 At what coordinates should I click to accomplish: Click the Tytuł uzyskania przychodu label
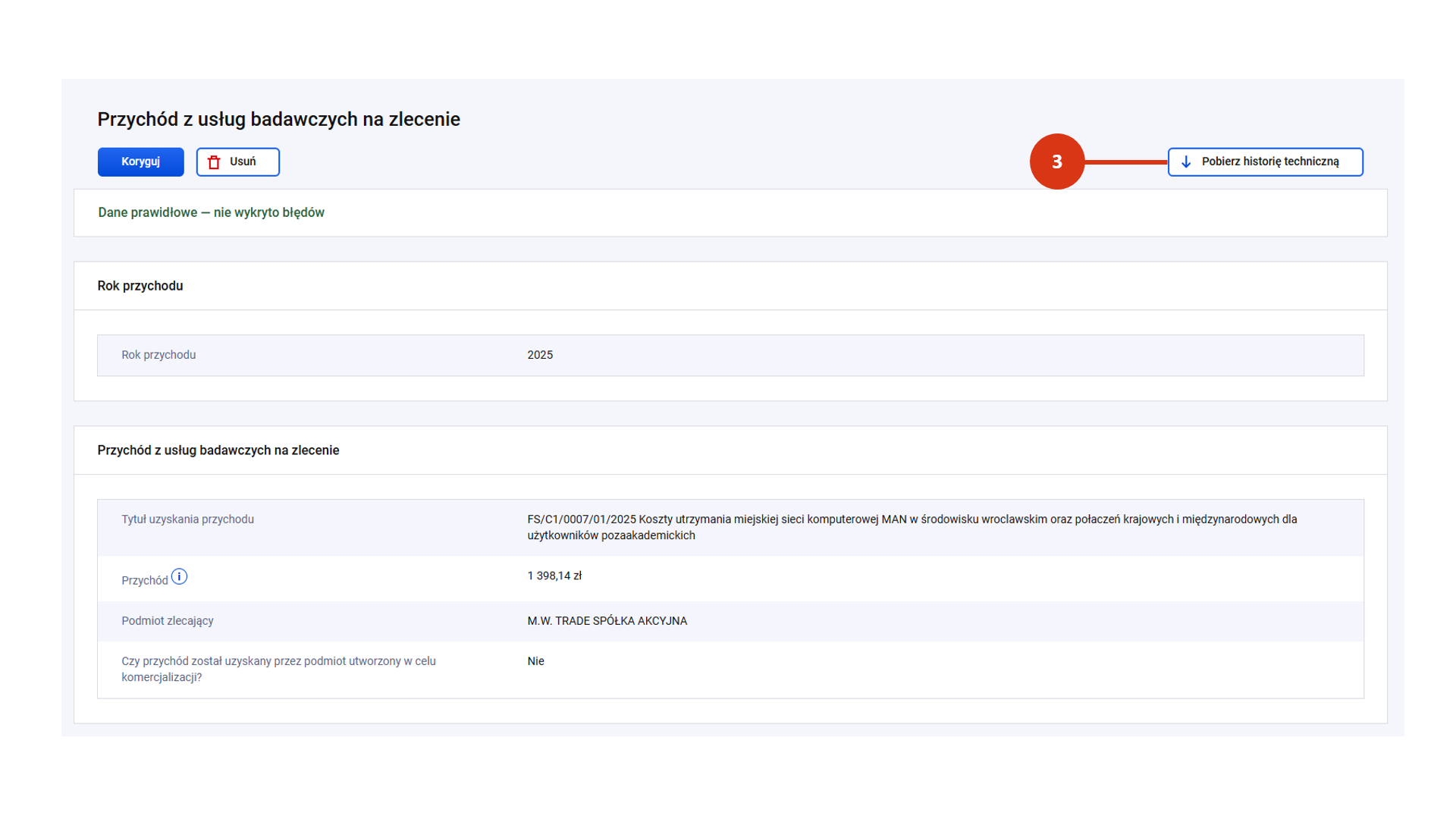pyautogui.click(x=187, y=519)
